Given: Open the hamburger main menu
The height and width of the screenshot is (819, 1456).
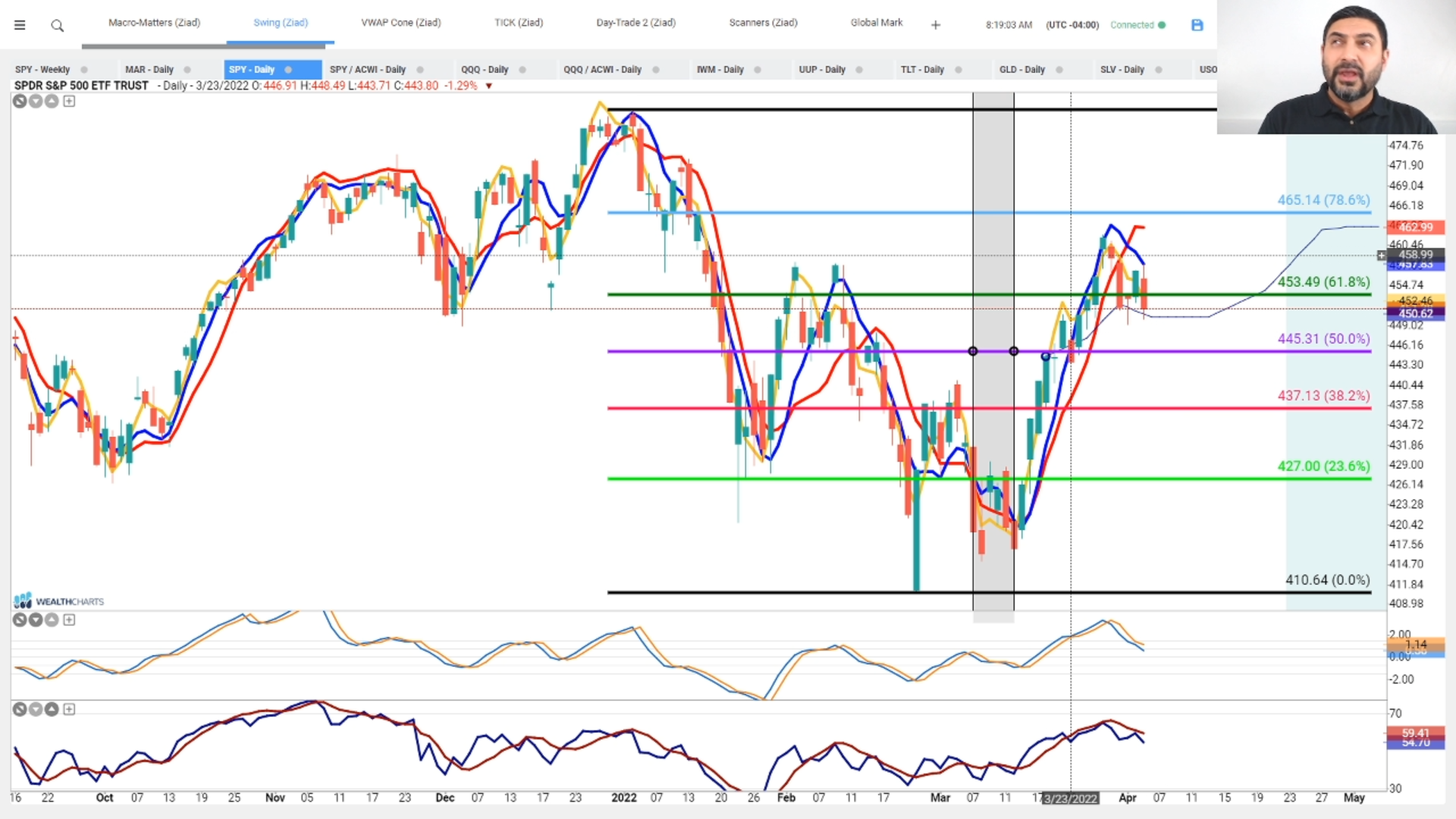Looking at the screenshot, I should click(x=20, y=25).
